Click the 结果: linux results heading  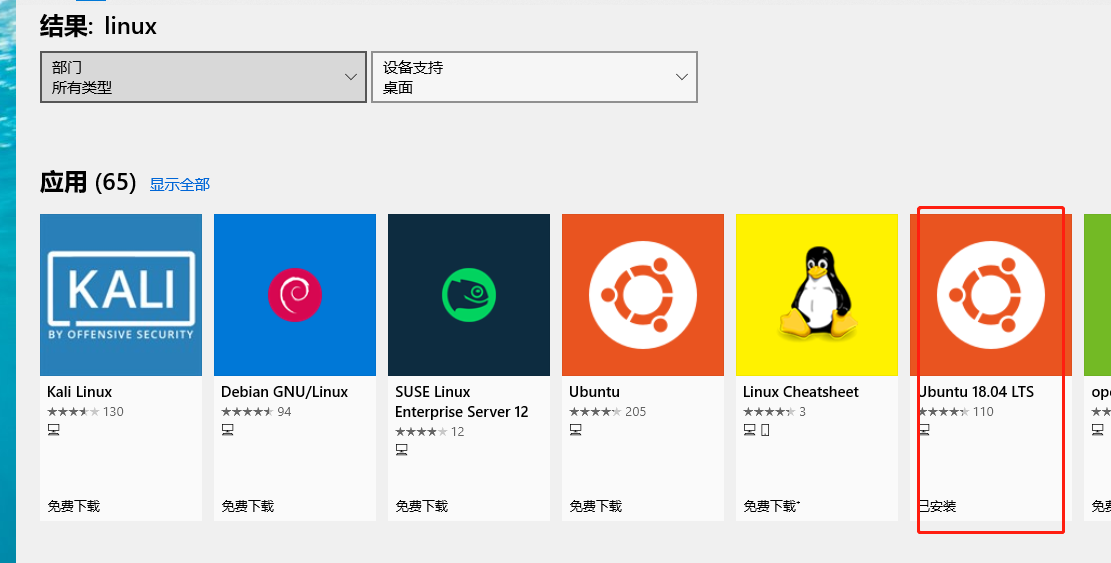tap(98, 26)
